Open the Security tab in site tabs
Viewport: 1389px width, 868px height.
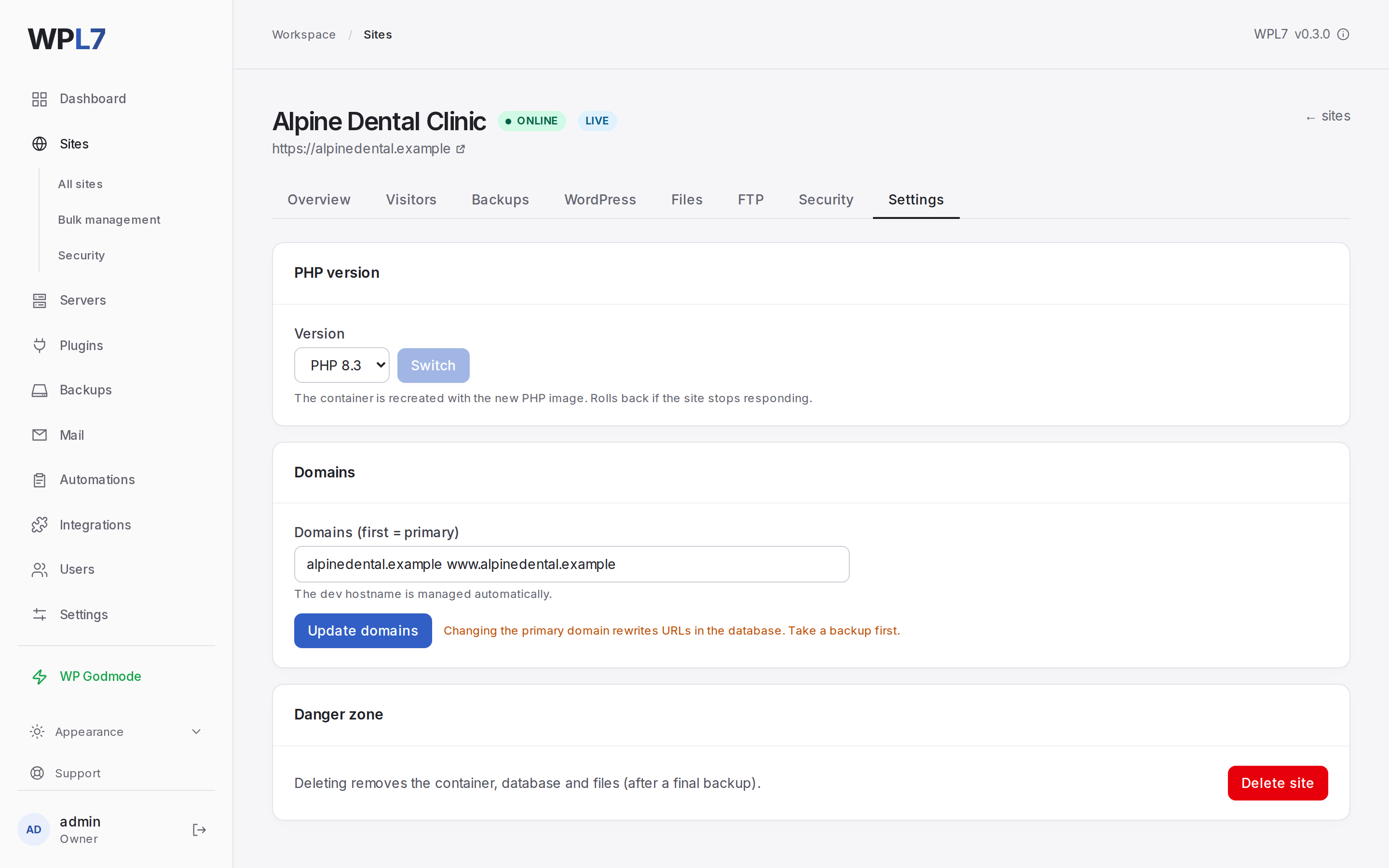[825, 199]
